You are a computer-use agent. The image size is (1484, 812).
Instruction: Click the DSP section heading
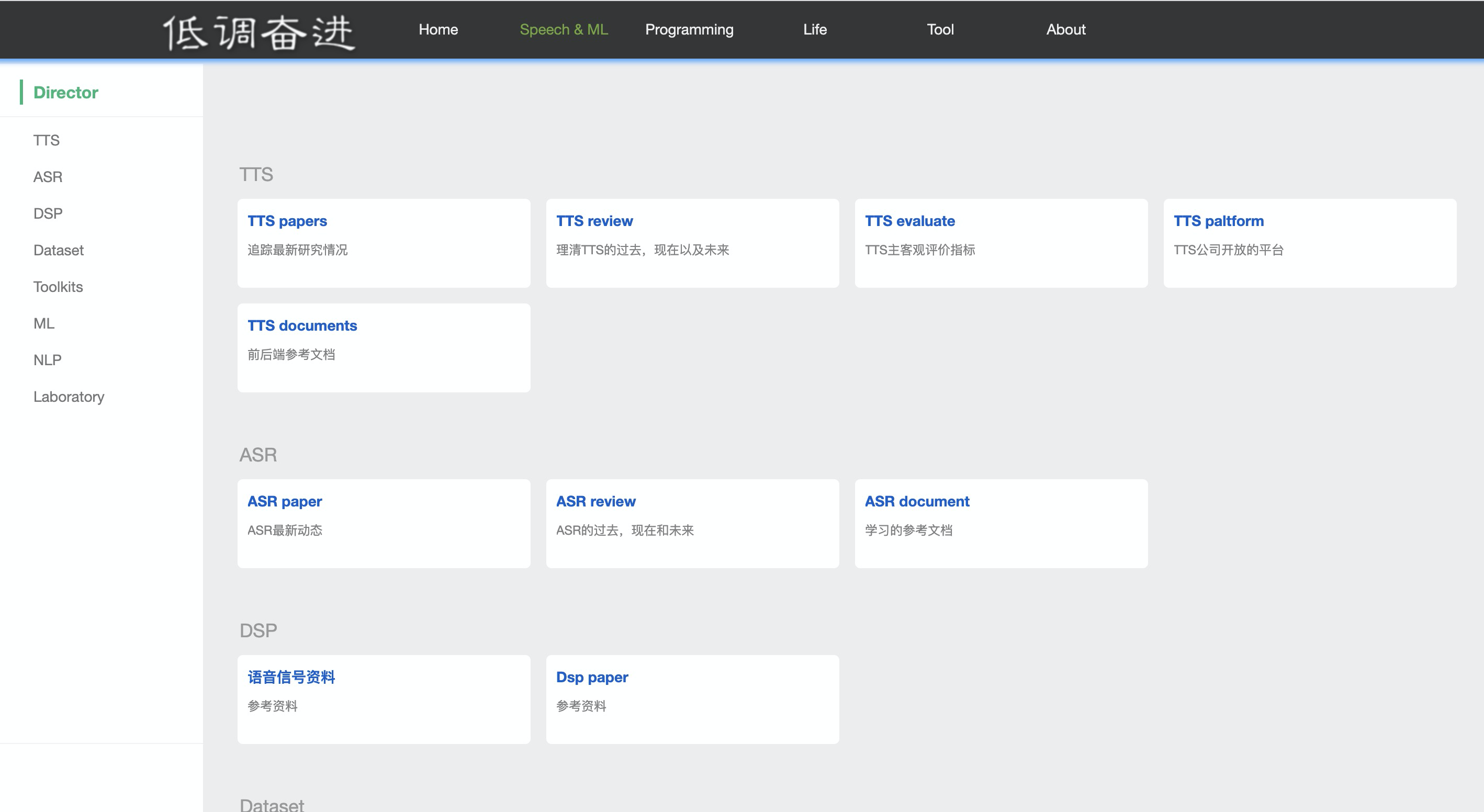coord(257,630)
